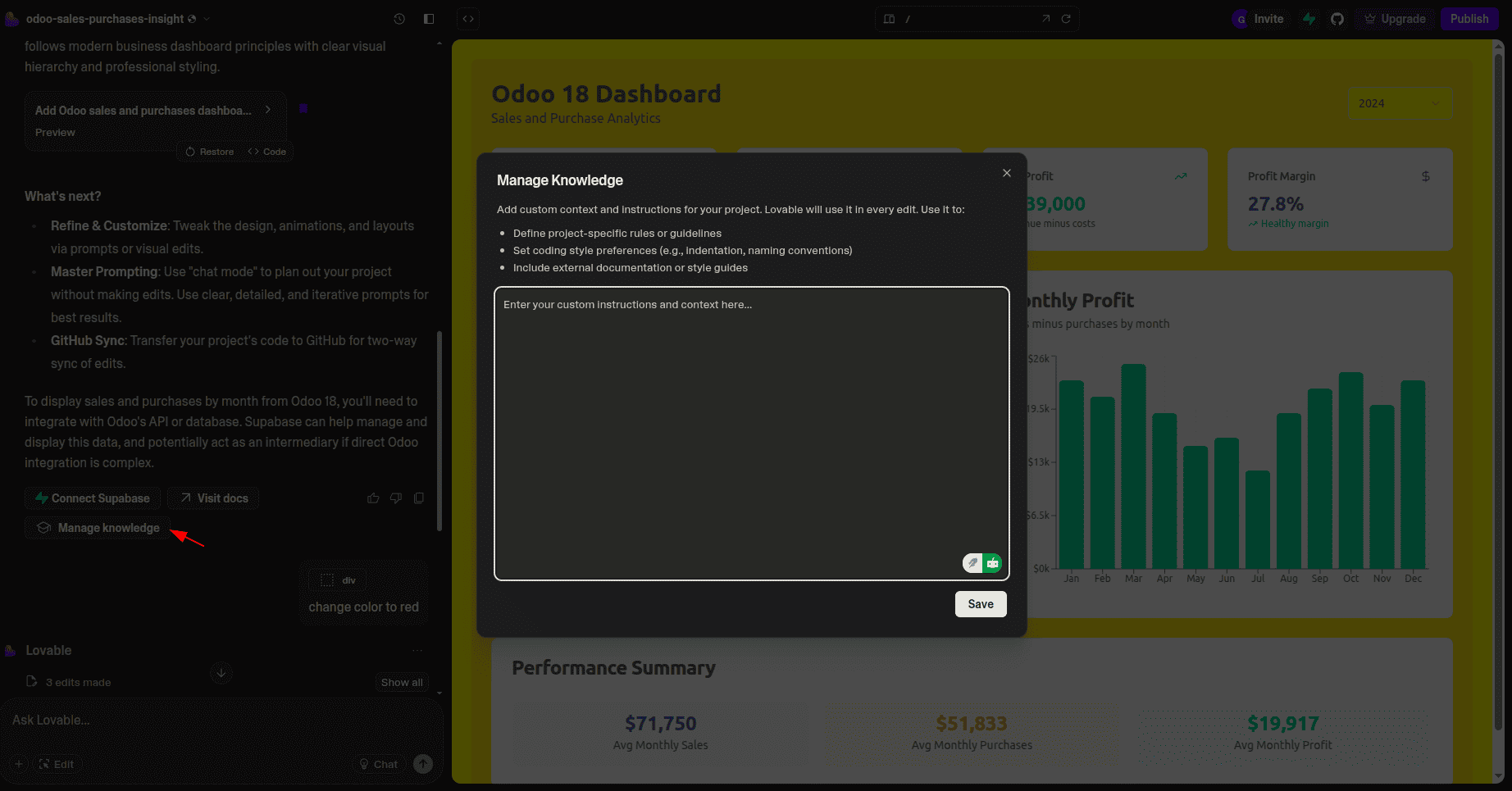Image resolution: width=1512 pixels, height=791 pixels.
Task: Click the '27.8%' profit margin value
Action: [1276, 203]
